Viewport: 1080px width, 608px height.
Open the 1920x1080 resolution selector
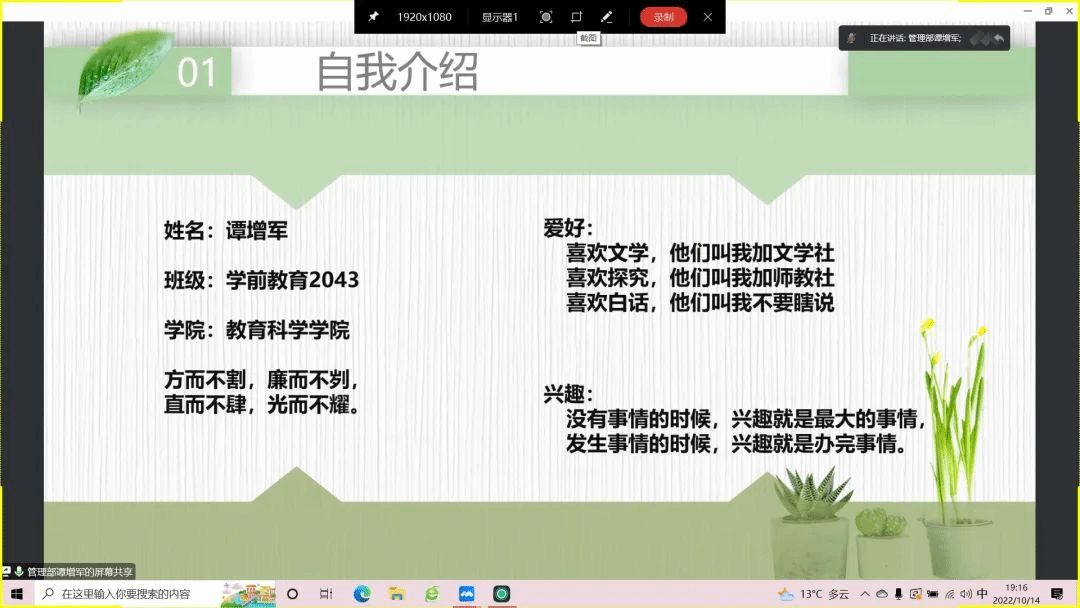(x=424, y=17)
